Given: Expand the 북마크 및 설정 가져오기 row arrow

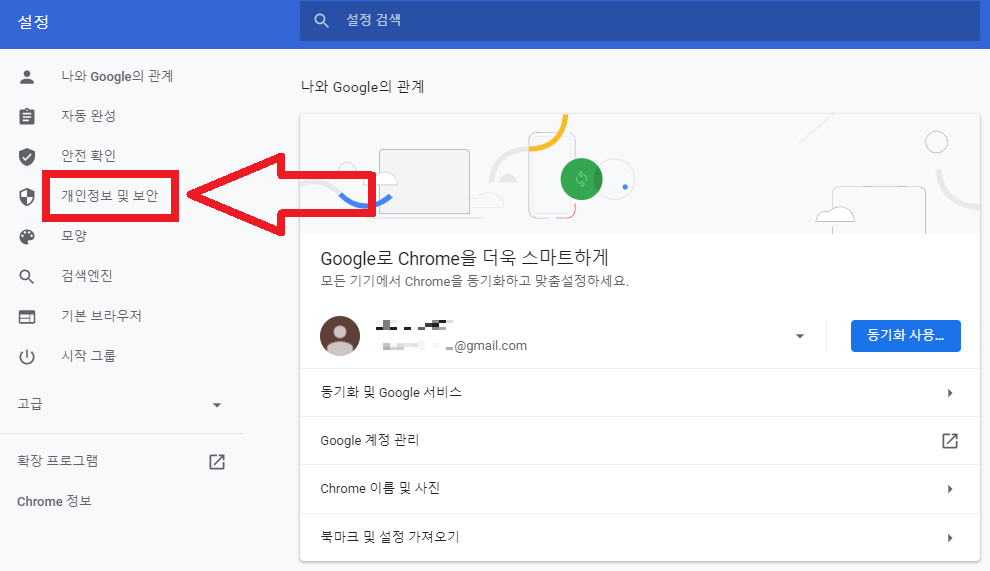Looking at the screenshot, I should 950,538.
